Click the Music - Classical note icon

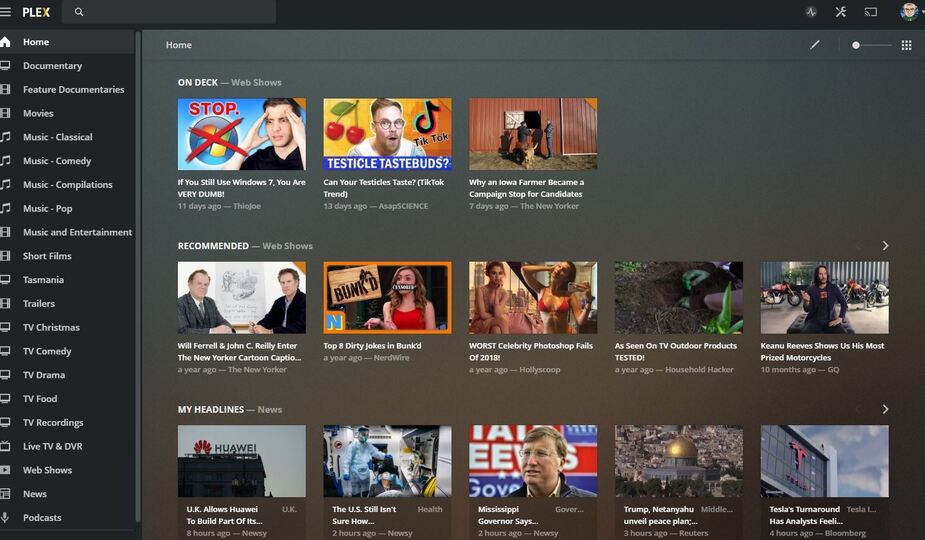[5, 137]
